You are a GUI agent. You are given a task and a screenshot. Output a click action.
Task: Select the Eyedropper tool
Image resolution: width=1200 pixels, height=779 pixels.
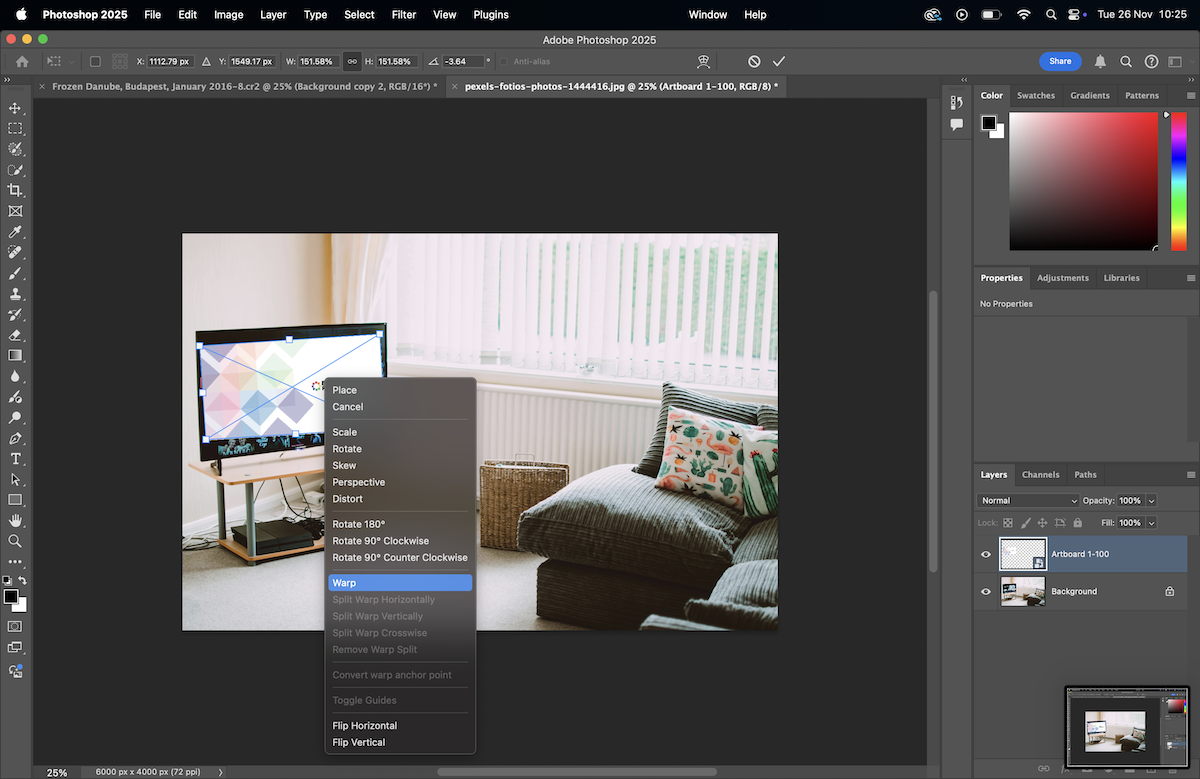(x=15, y=232)
